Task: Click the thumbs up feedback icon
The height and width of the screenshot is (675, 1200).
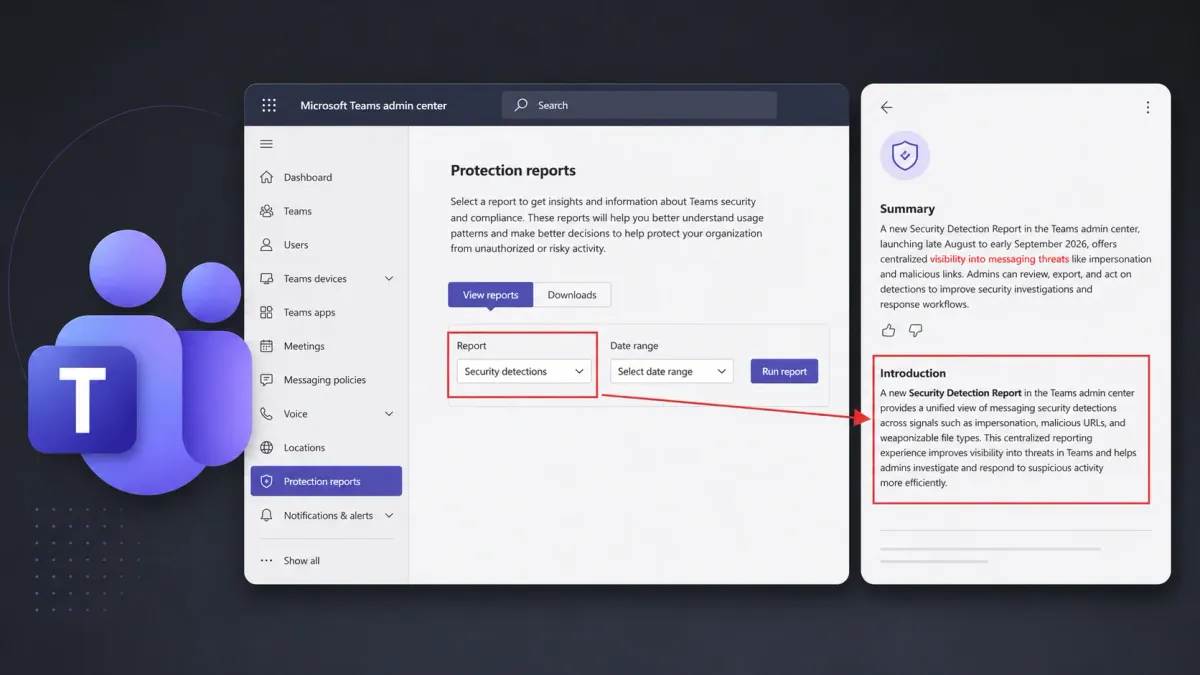Action: coord(888,330)
